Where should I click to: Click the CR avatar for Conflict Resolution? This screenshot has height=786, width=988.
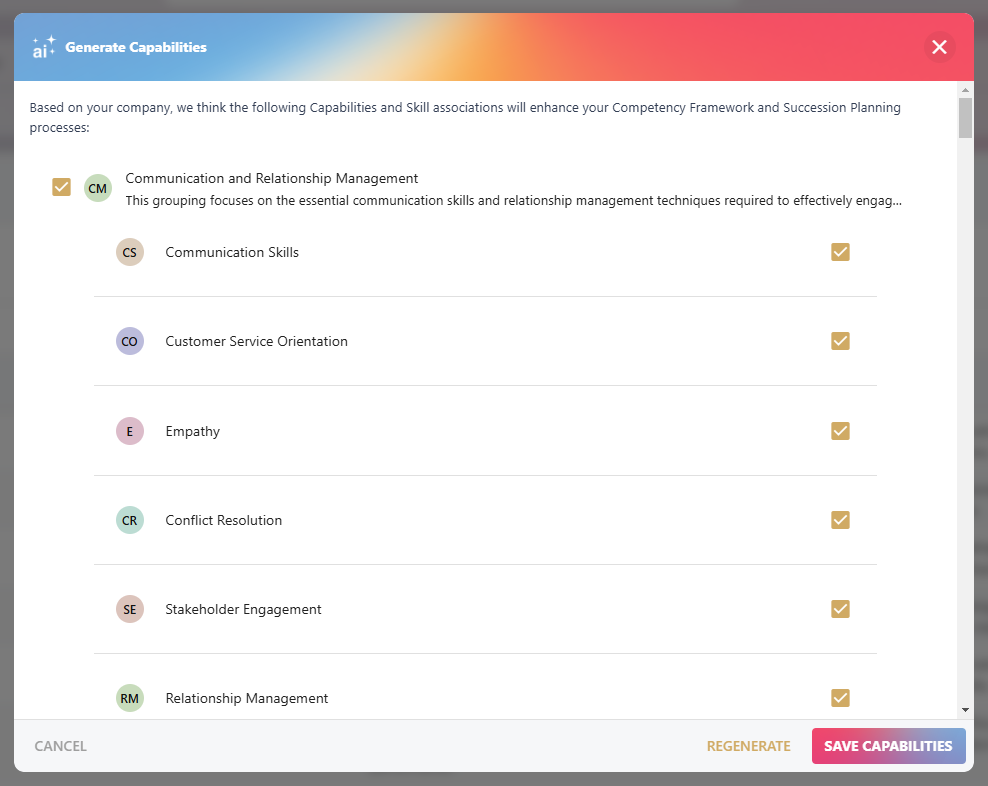click(x=130, y=520)
